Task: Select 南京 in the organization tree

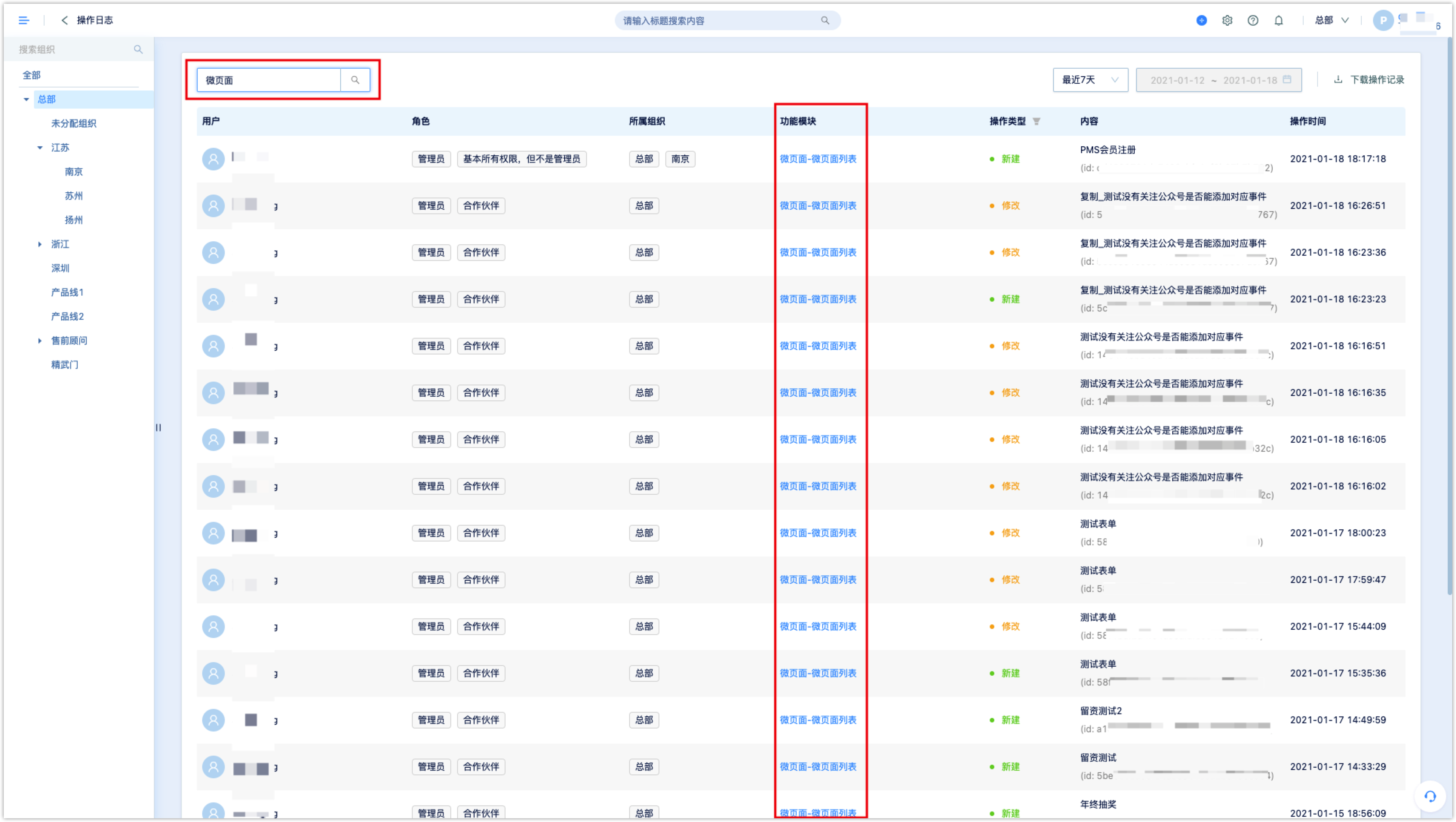Action: [74, 172]
